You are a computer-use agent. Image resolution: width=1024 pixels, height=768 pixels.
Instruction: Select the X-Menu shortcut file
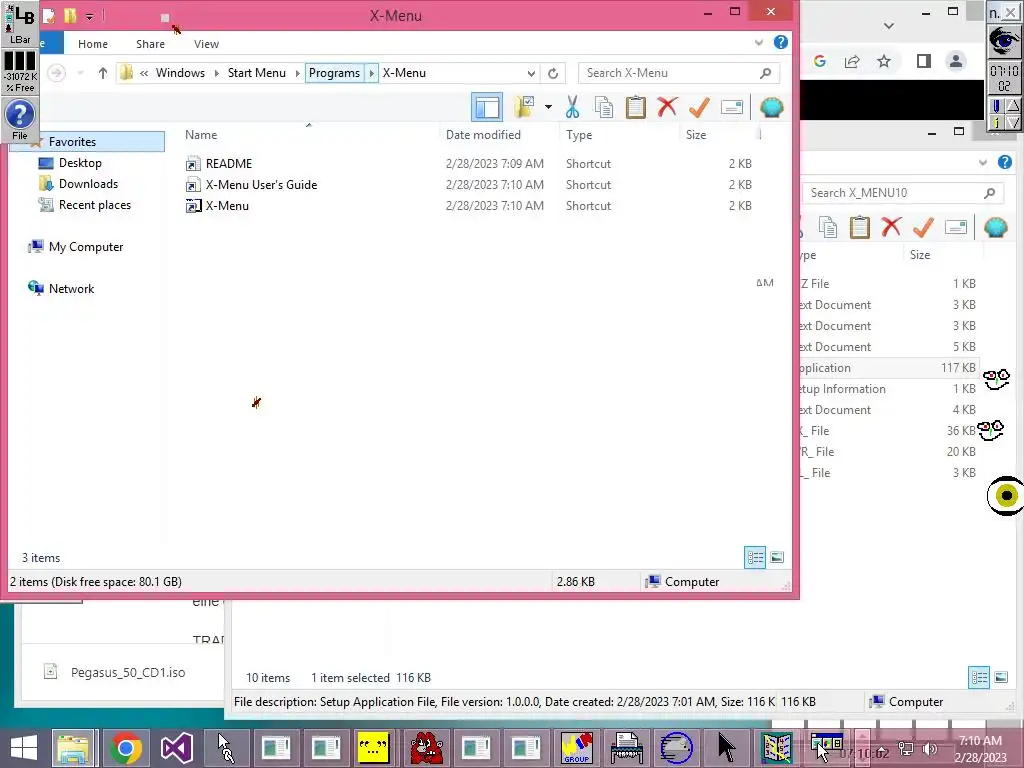pyautogui.click(x=227, y=206)
